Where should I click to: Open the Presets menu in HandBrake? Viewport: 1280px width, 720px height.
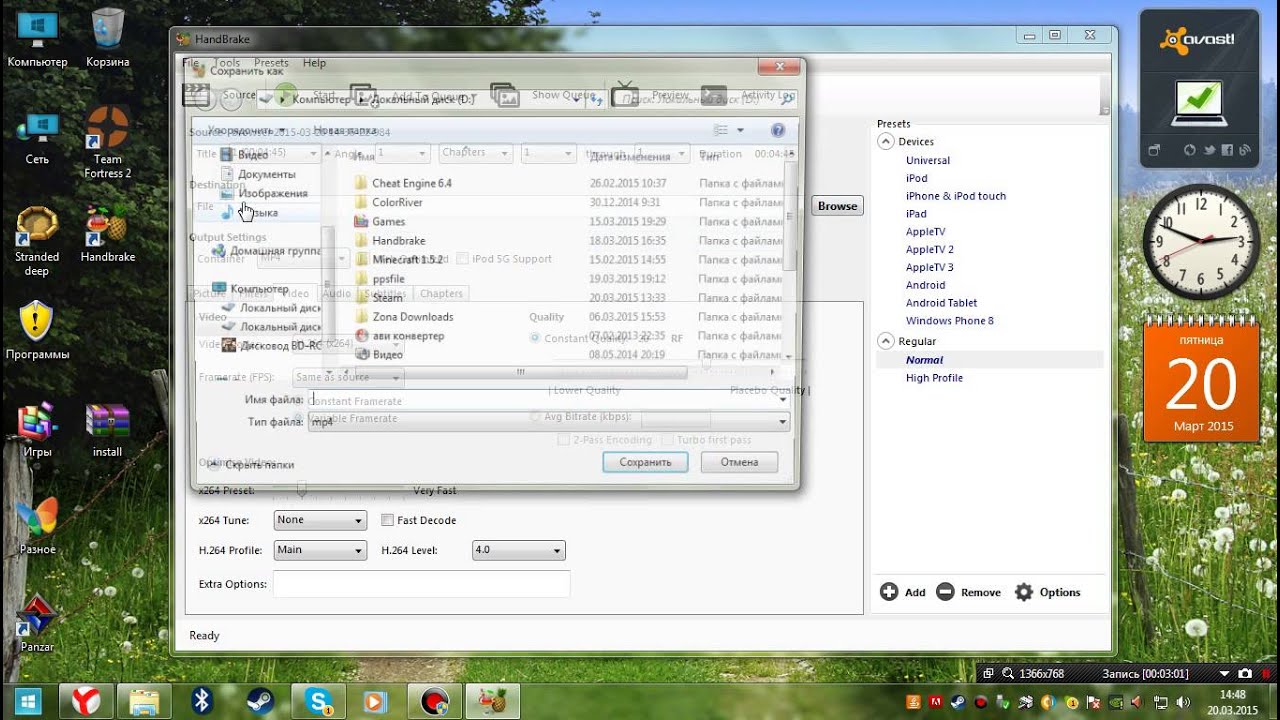click(271, 63)
